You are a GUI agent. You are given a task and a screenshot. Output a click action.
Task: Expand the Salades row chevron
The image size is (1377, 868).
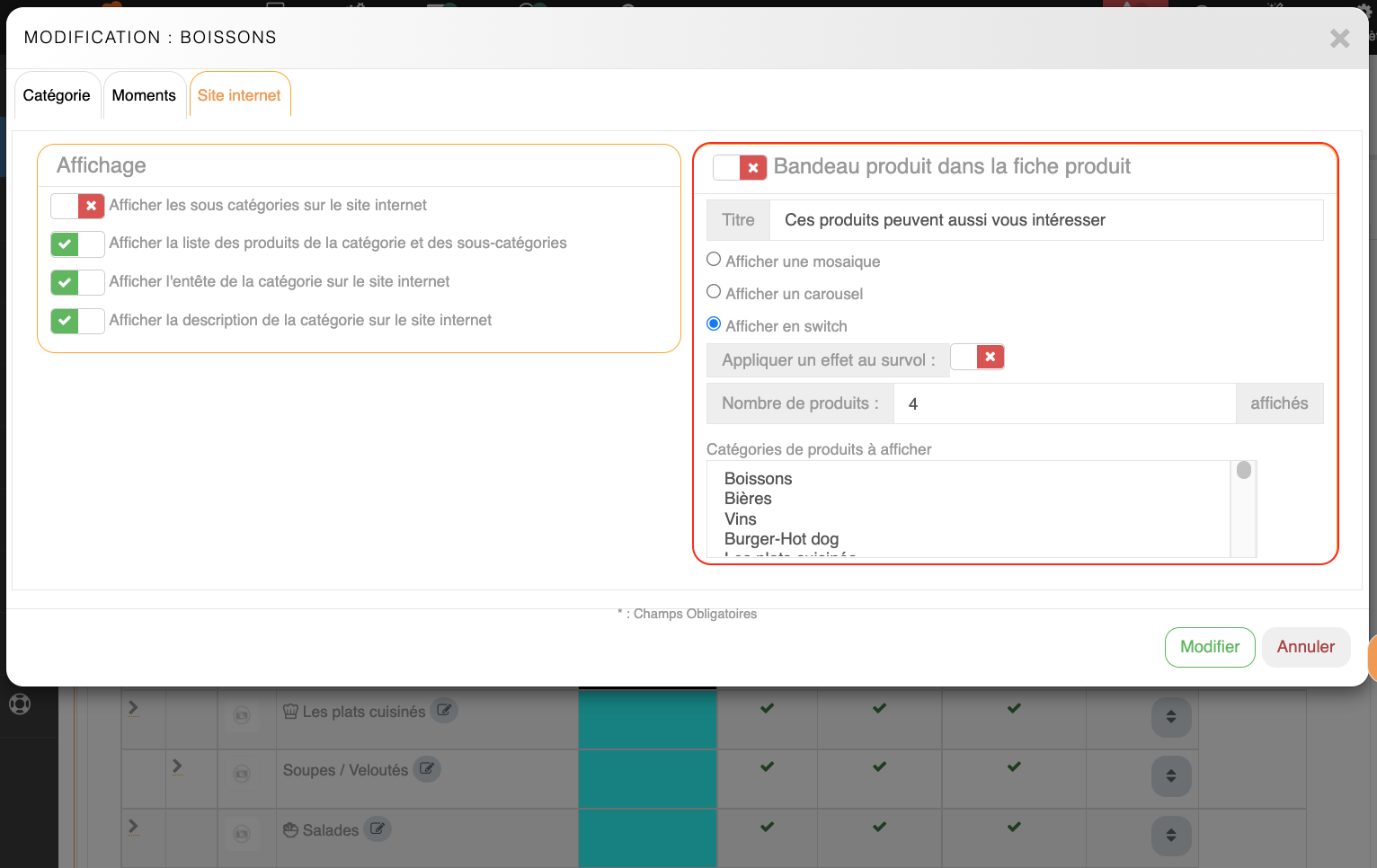point(133,827)
